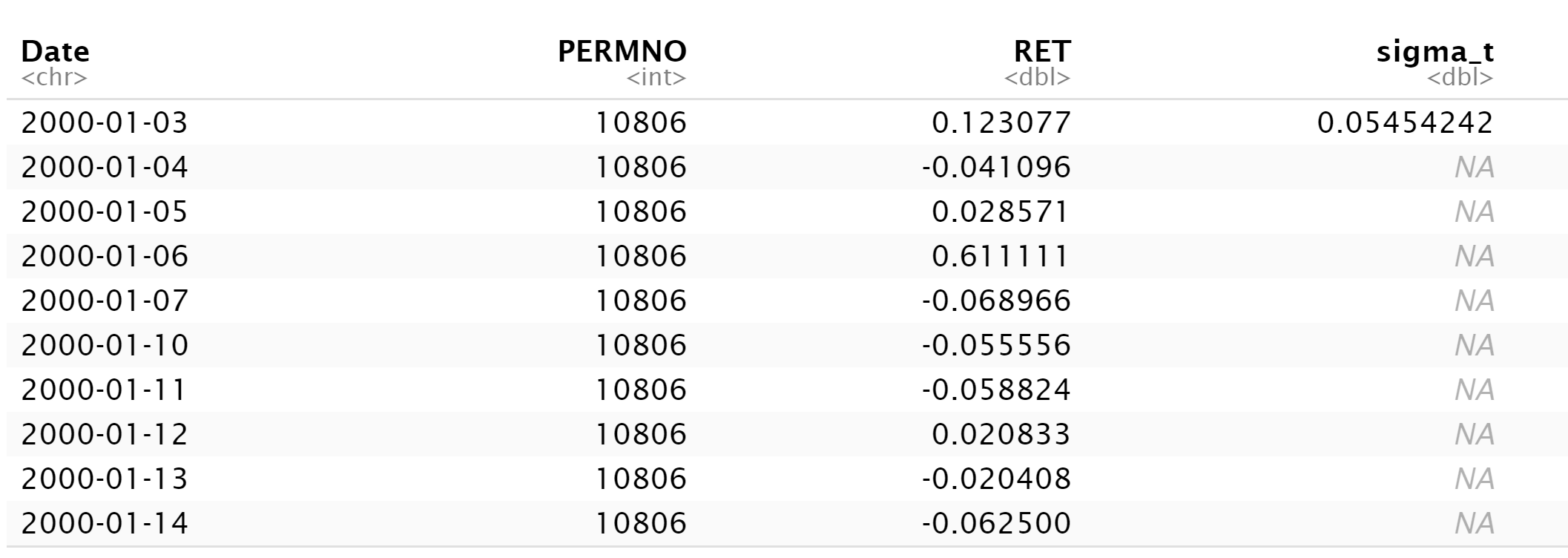Click the sigma_t column header
Viewport: 1568px width, 558px height.
click(x=1435, y=51)
